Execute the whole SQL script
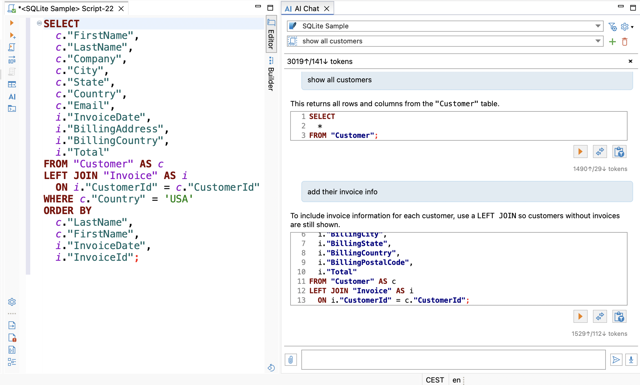640x385 pixels. click(x=12, y=47)
